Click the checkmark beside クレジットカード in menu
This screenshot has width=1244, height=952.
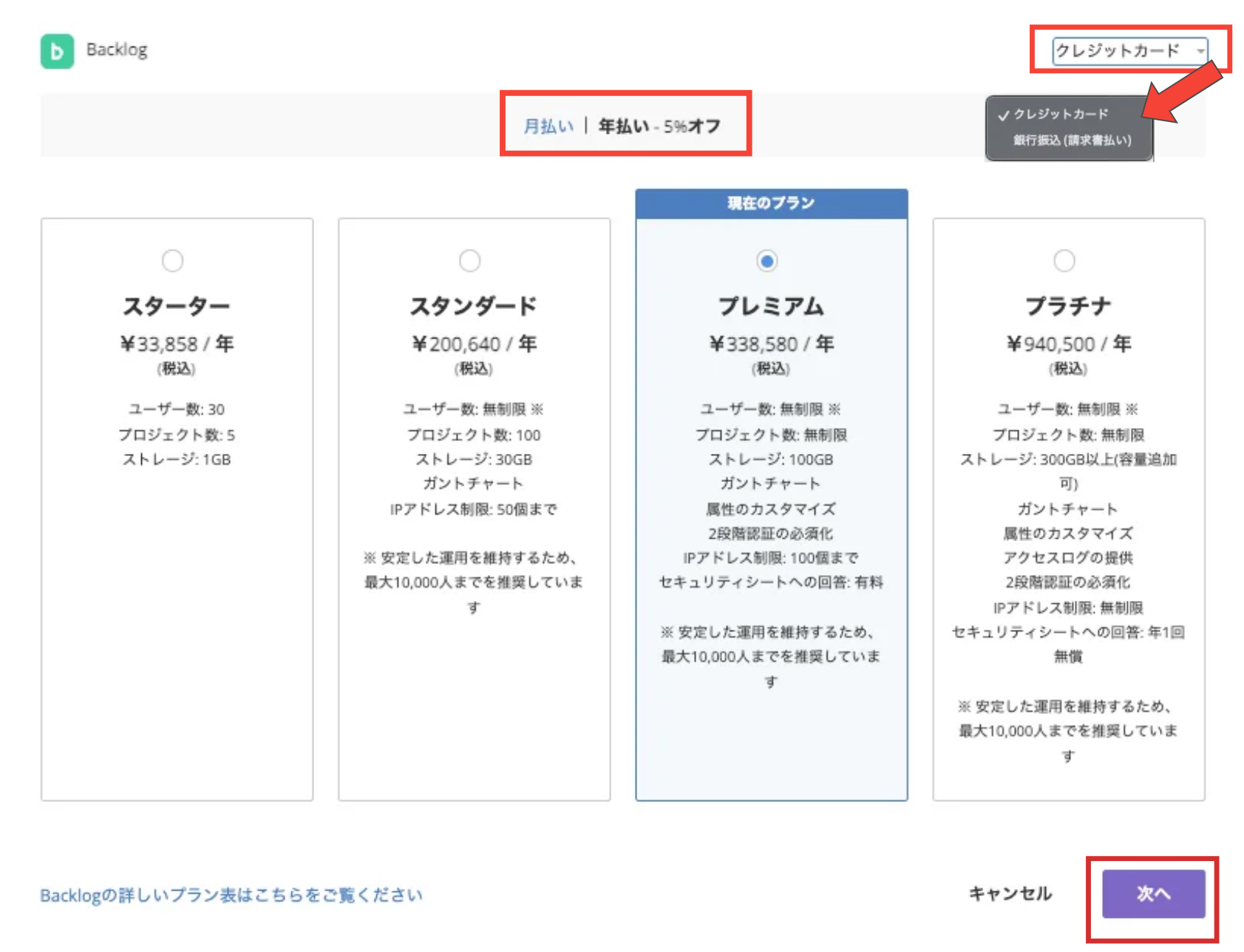tap(1003, 115)
